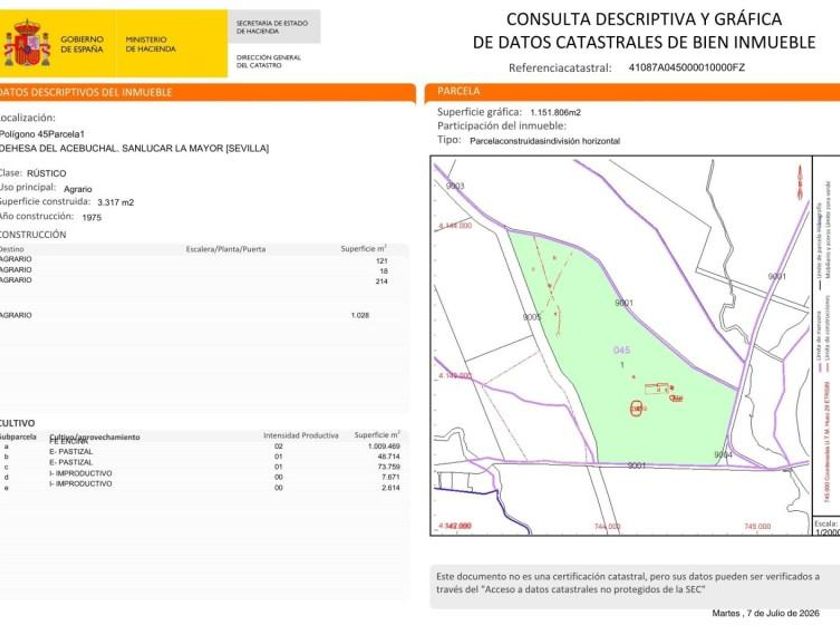Click the '9004' label on the map
Image resolution: width=840 pixels, height=630 pixels.
pyautogui.click(x=723, y=455)
